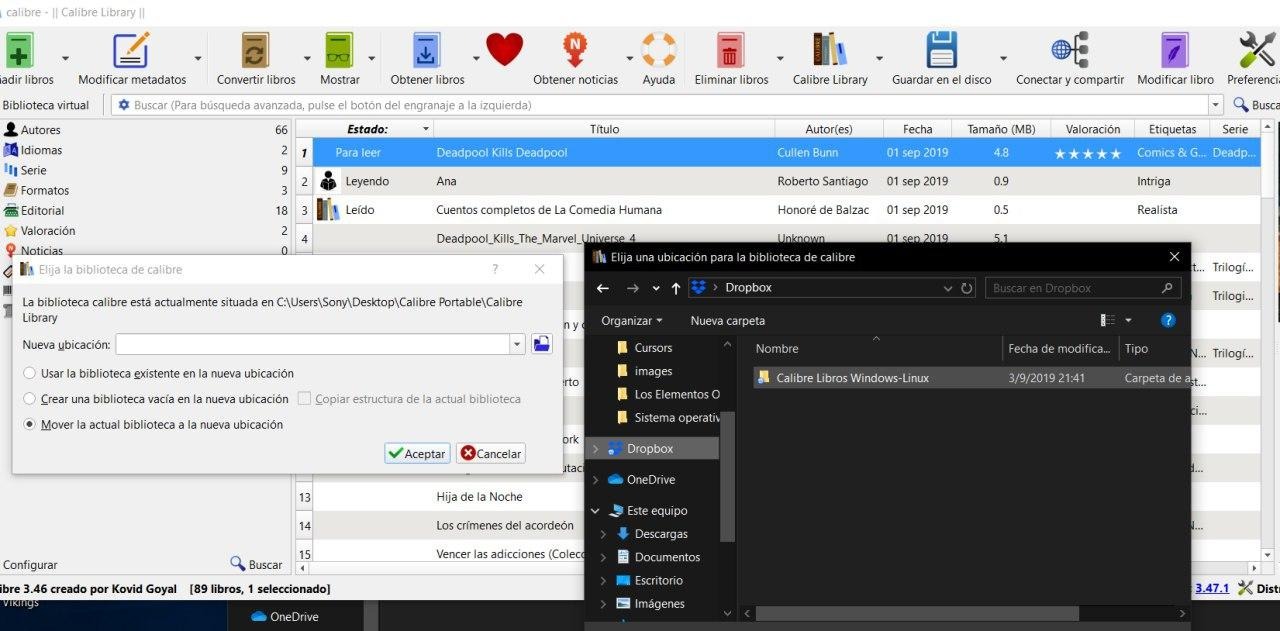The width and height of the screenshot is (1280, 631).
Task: Click into the Nueva ubicación input field
Action: click(x=312, y=344)
